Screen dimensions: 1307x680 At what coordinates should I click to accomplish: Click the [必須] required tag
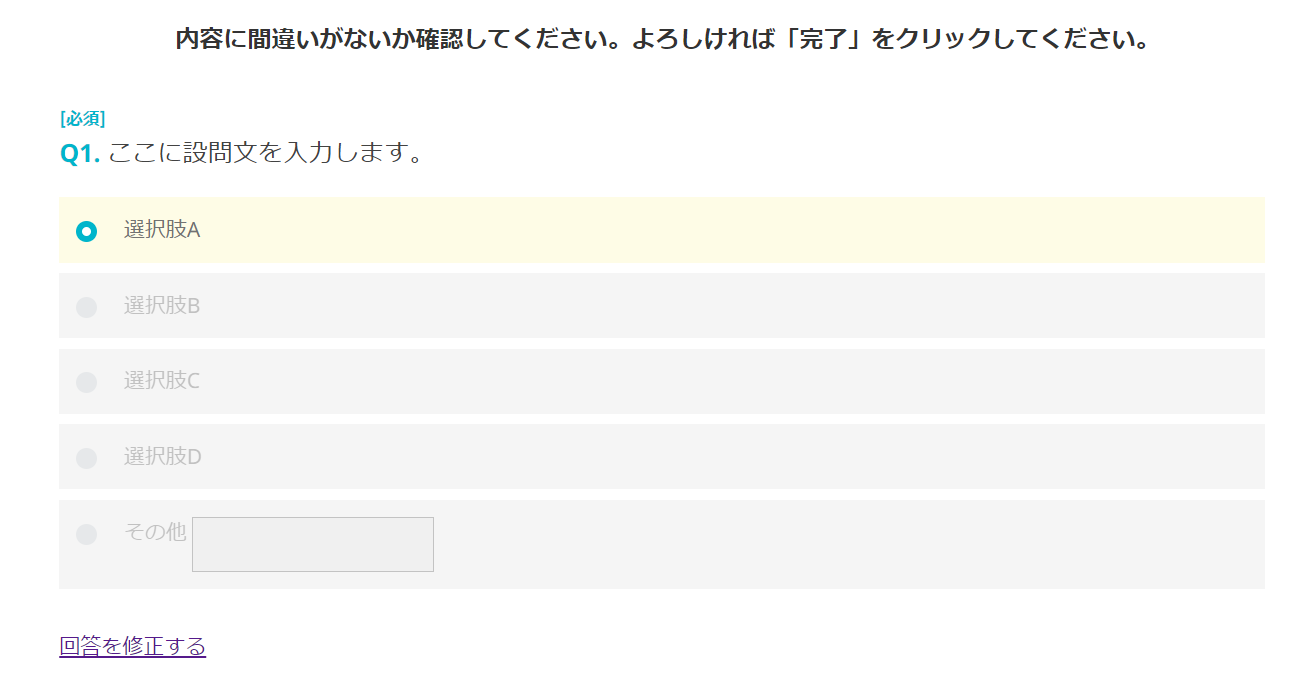point(83,119)
